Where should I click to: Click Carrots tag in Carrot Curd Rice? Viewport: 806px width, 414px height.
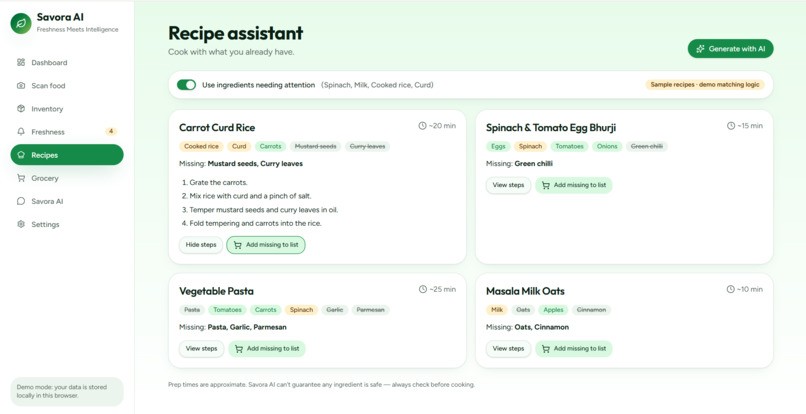click(270, 147)
